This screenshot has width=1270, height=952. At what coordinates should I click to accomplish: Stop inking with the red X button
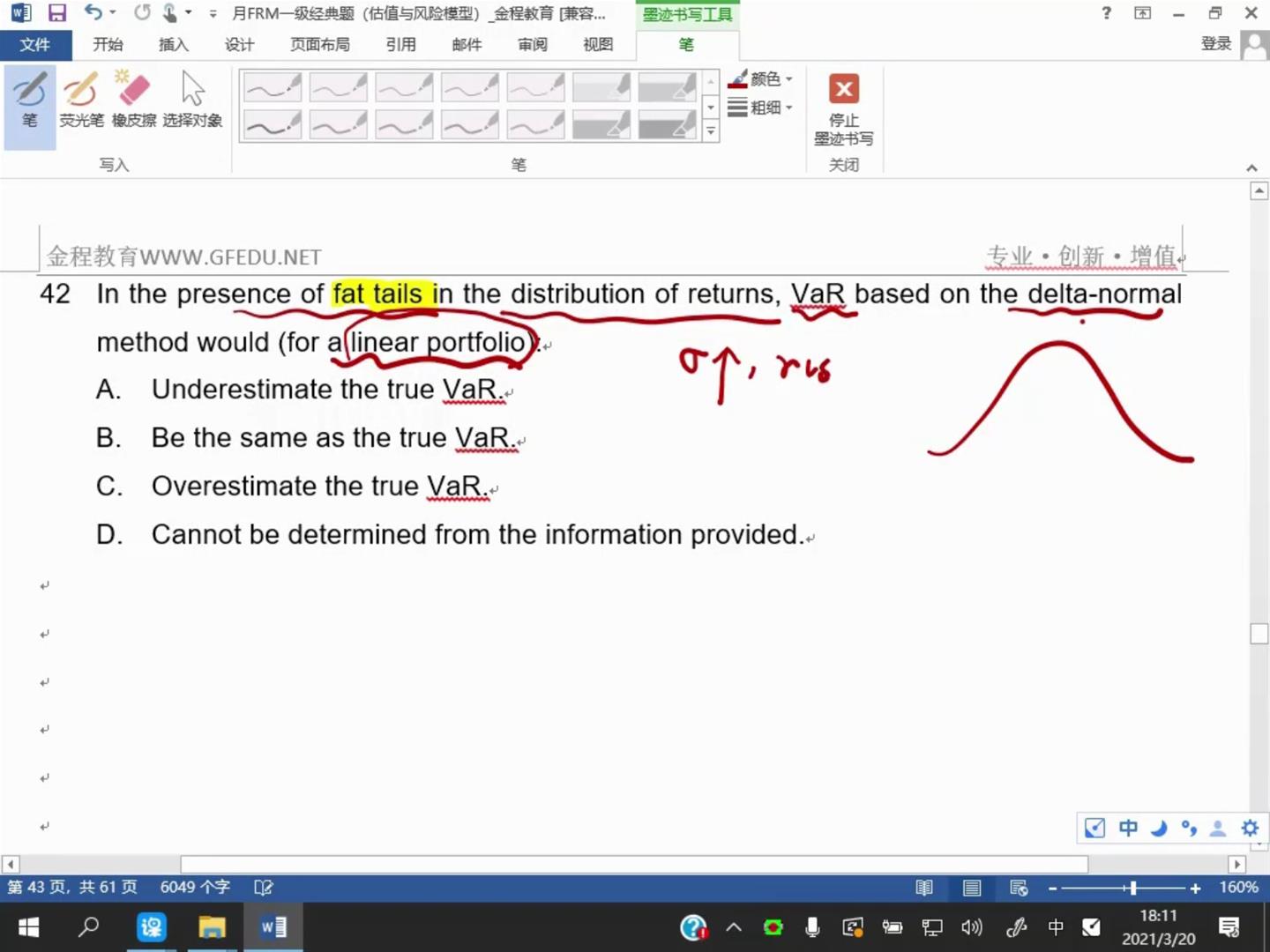(x=844, y=109)
